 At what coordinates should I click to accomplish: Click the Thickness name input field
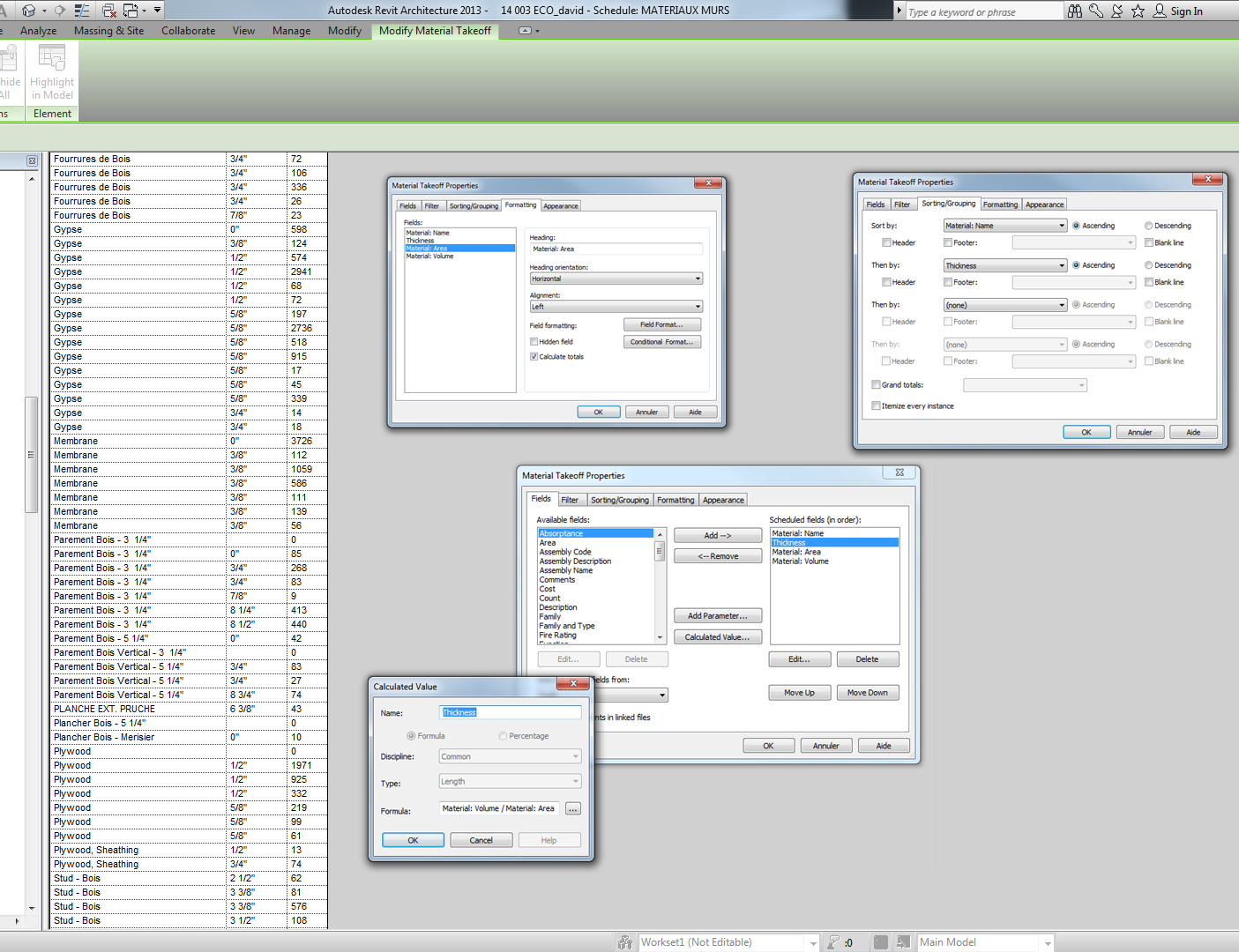click(510, 712)
